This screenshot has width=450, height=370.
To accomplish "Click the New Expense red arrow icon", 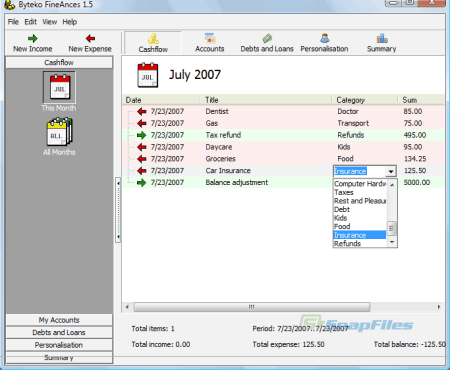I will pyautogui.click(x=90, y=38).
